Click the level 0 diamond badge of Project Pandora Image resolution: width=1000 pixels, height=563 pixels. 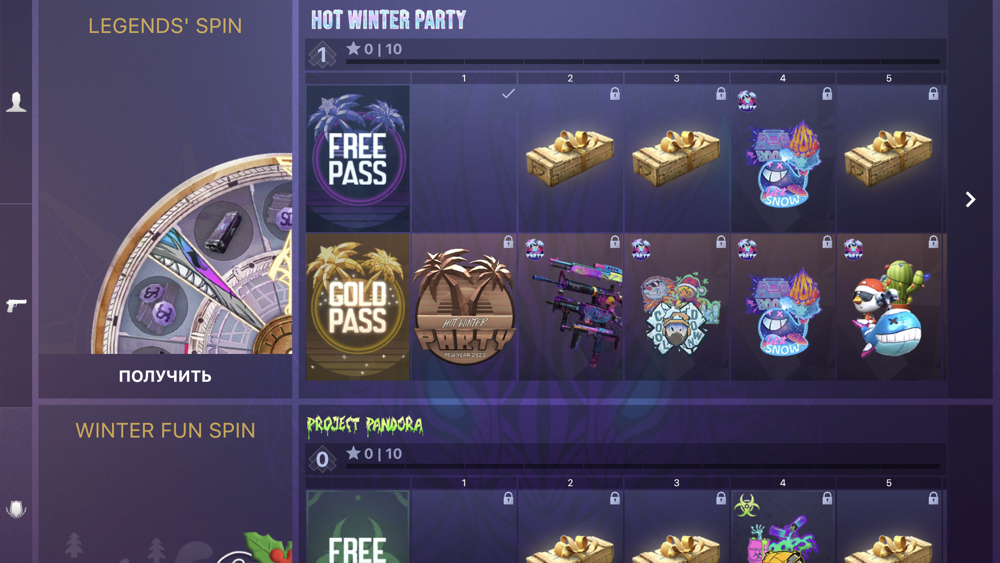click(322, 459)
